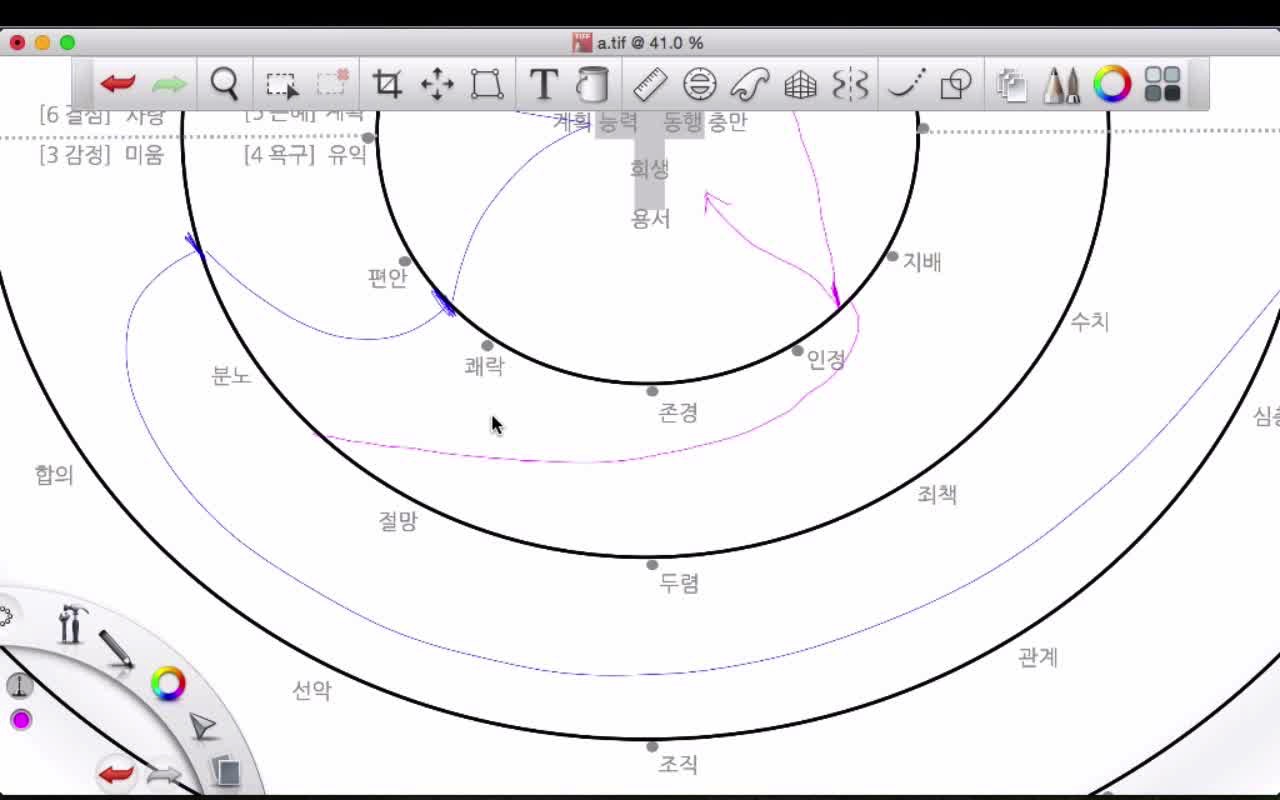1280x800 pixels.
Task: Open lagoon color wheel menu
Action: tap(168, 684)
